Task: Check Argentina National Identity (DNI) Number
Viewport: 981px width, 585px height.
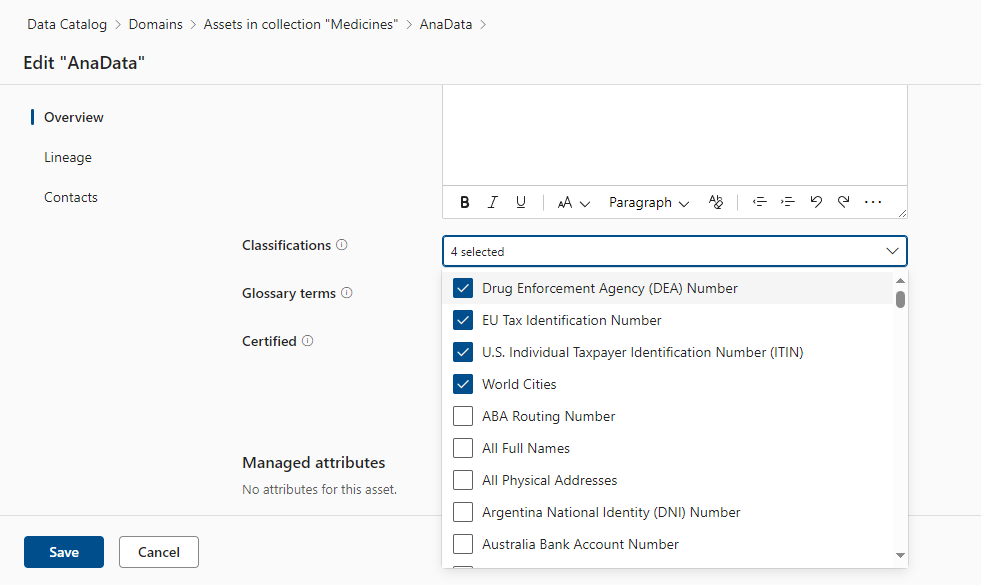Action: 463,512
